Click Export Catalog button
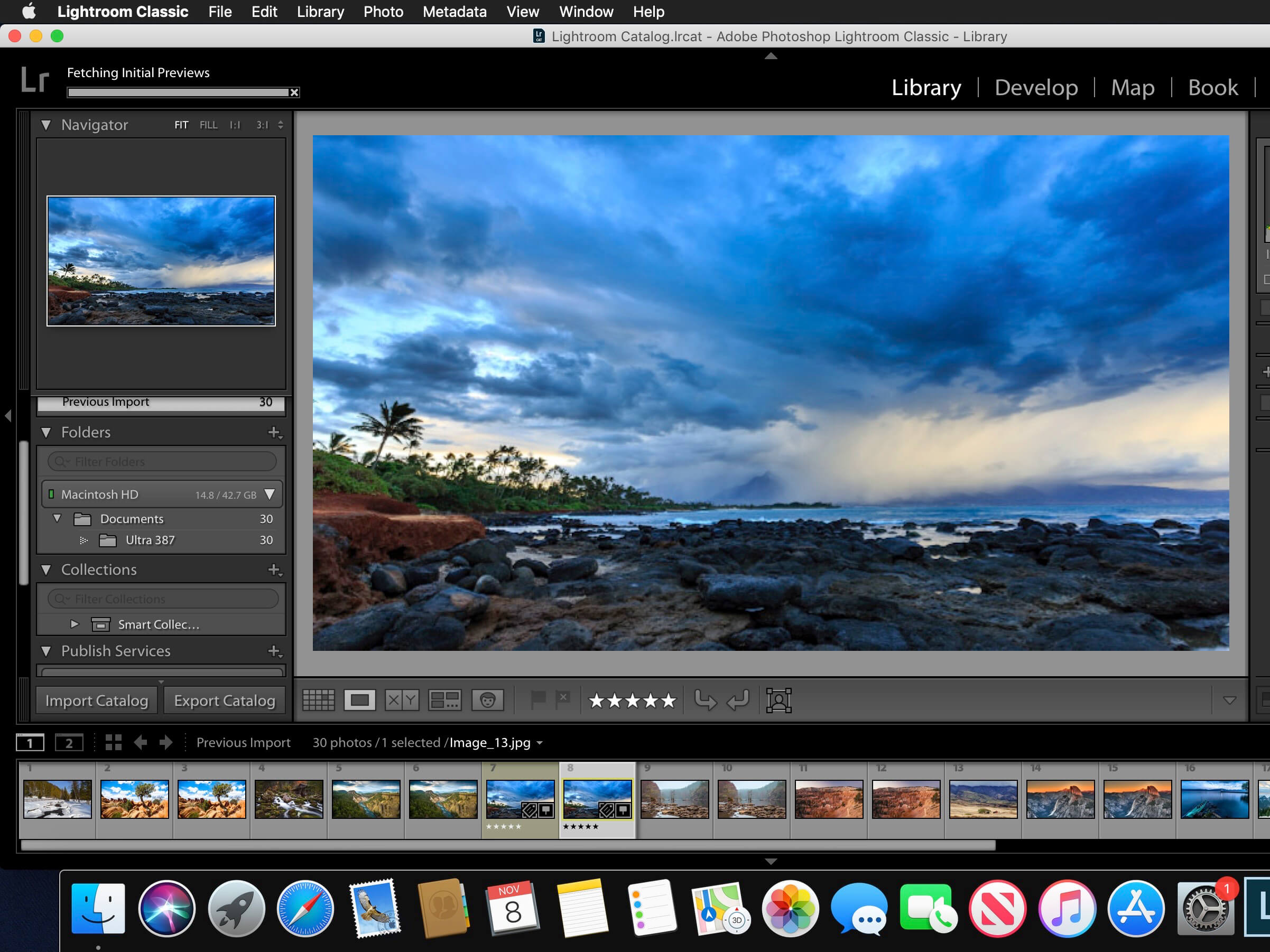1270x952 pixels. 225,701
